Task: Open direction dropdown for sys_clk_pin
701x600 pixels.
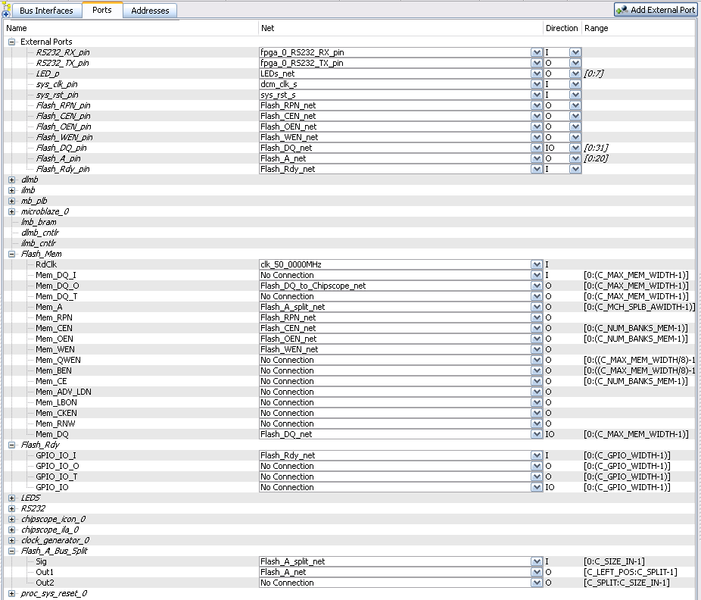Action: click(x=575, y=84)
